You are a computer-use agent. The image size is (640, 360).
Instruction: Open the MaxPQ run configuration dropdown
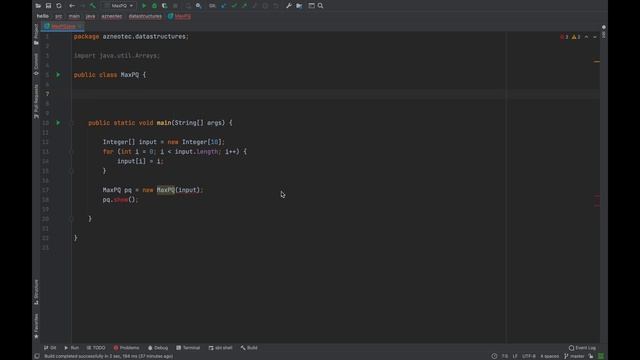[x=119, y=6]
